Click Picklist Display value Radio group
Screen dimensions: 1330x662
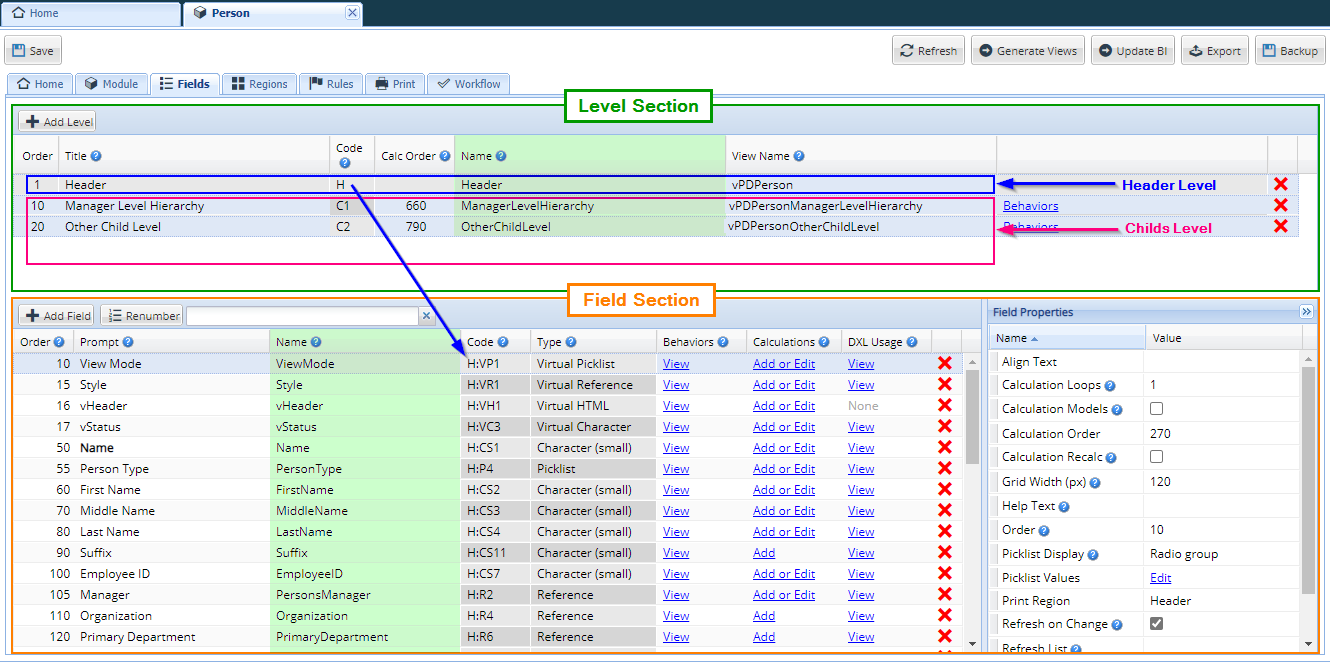pyautogui.click(x=1184, y=554)
